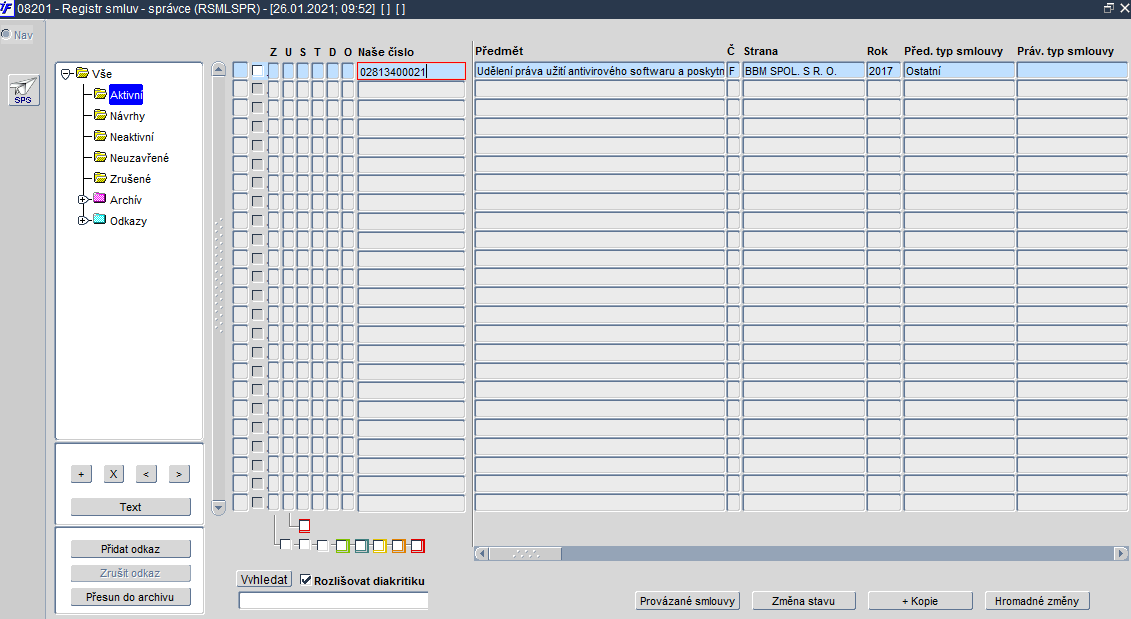Click the yellow-bordered legend box
1131x619 pixels.
(379, 546)
